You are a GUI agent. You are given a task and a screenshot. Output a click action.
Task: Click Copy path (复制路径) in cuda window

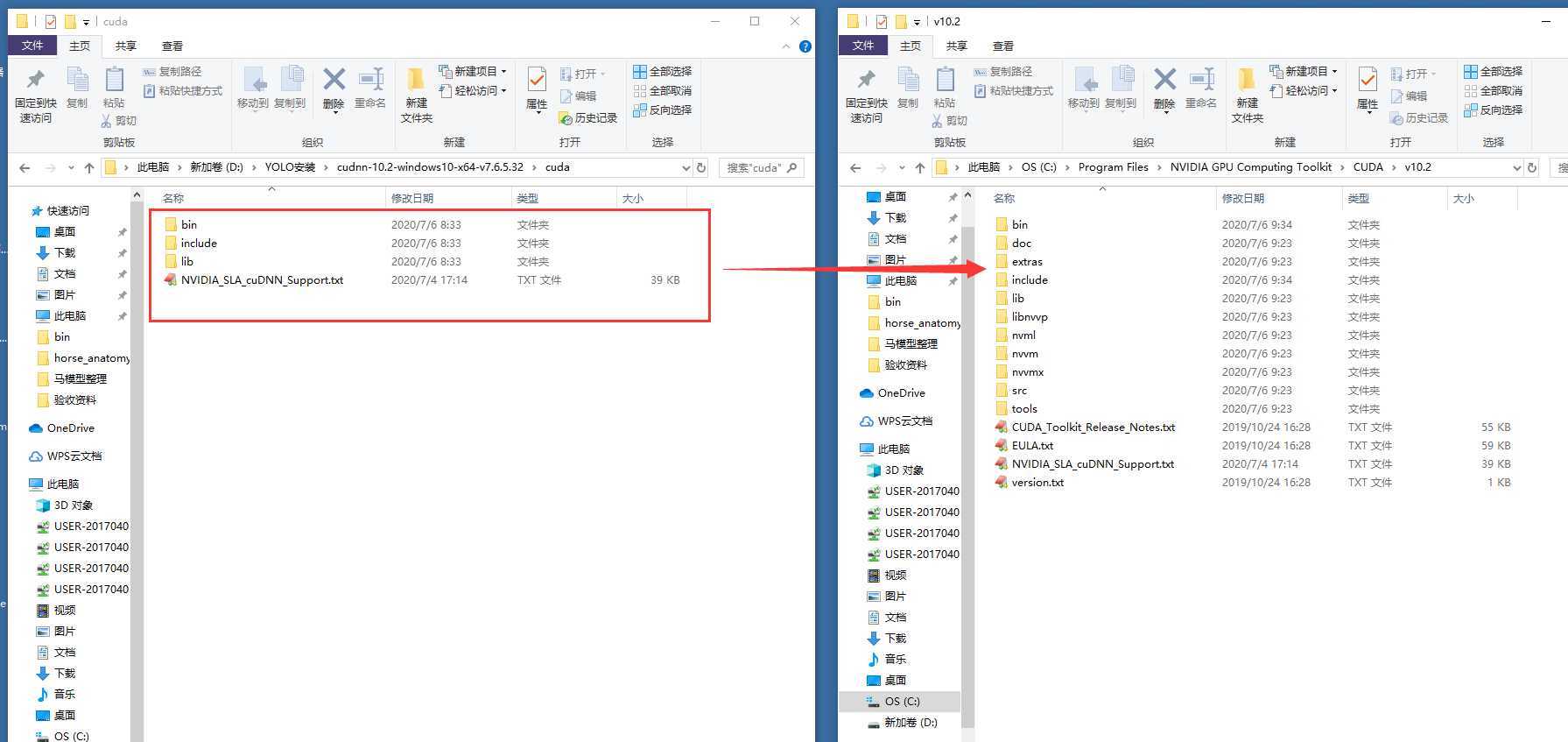[x=172, y=71]
